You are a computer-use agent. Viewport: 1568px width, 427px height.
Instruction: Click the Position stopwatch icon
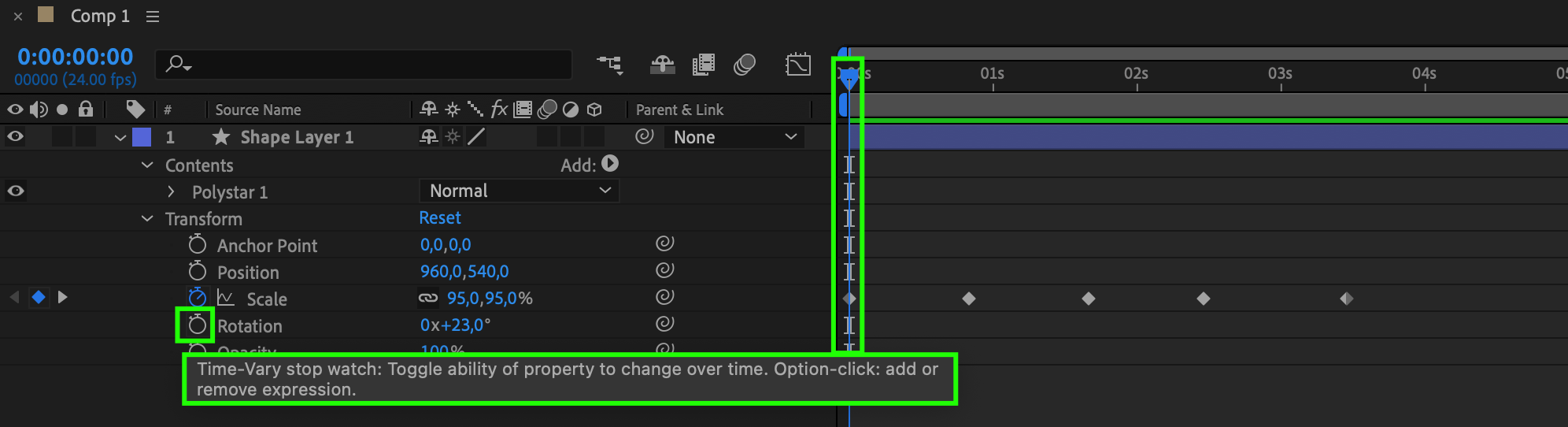click(197, 271)
